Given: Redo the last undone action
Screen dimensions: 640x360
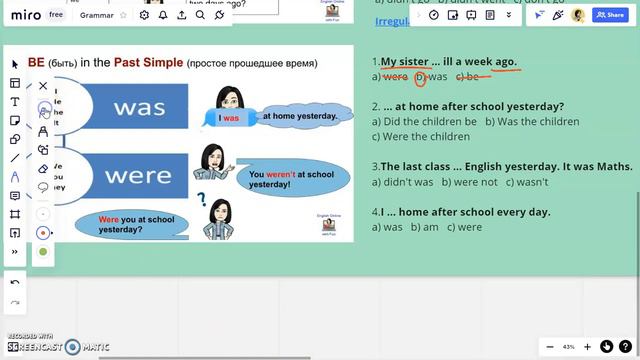Looking at the screenshot, I should (x=15, y=302).
